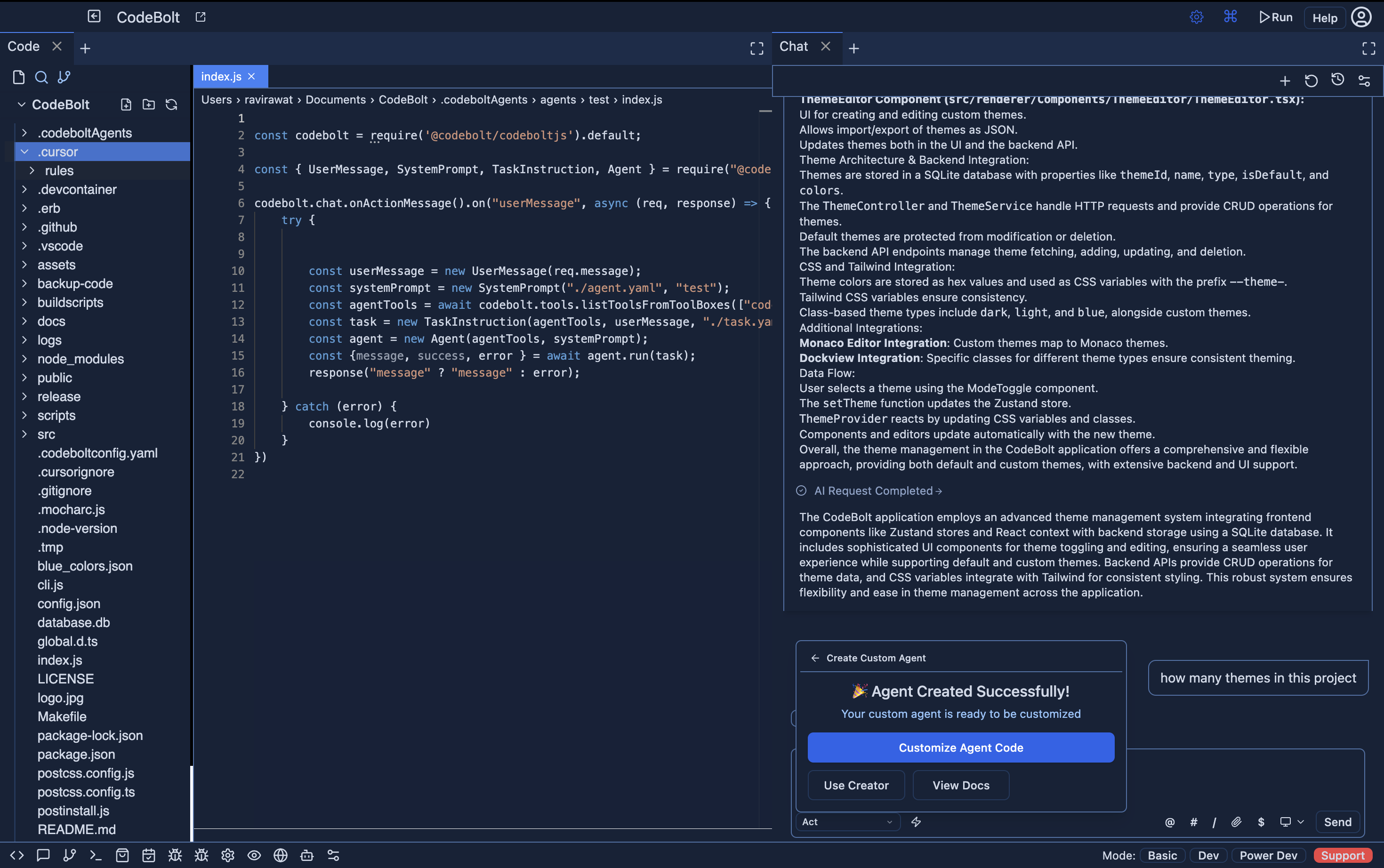Click the reload icon in chat toolbar

(x=1311, y=80)
